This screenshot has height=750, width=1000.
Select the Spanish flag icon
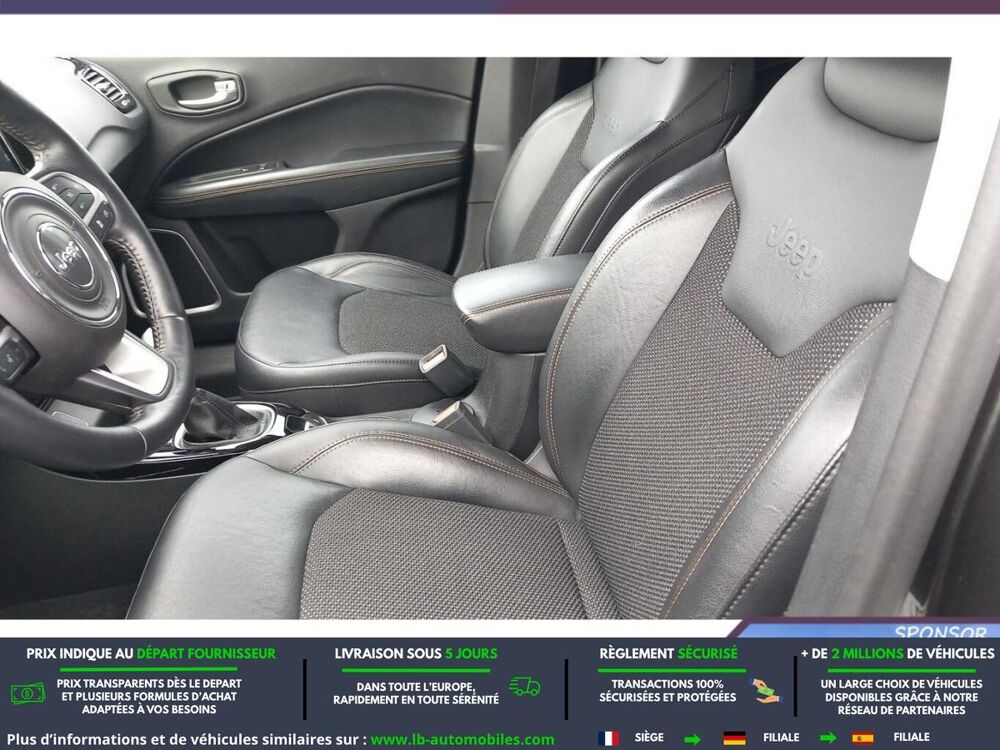click(862, 738)
